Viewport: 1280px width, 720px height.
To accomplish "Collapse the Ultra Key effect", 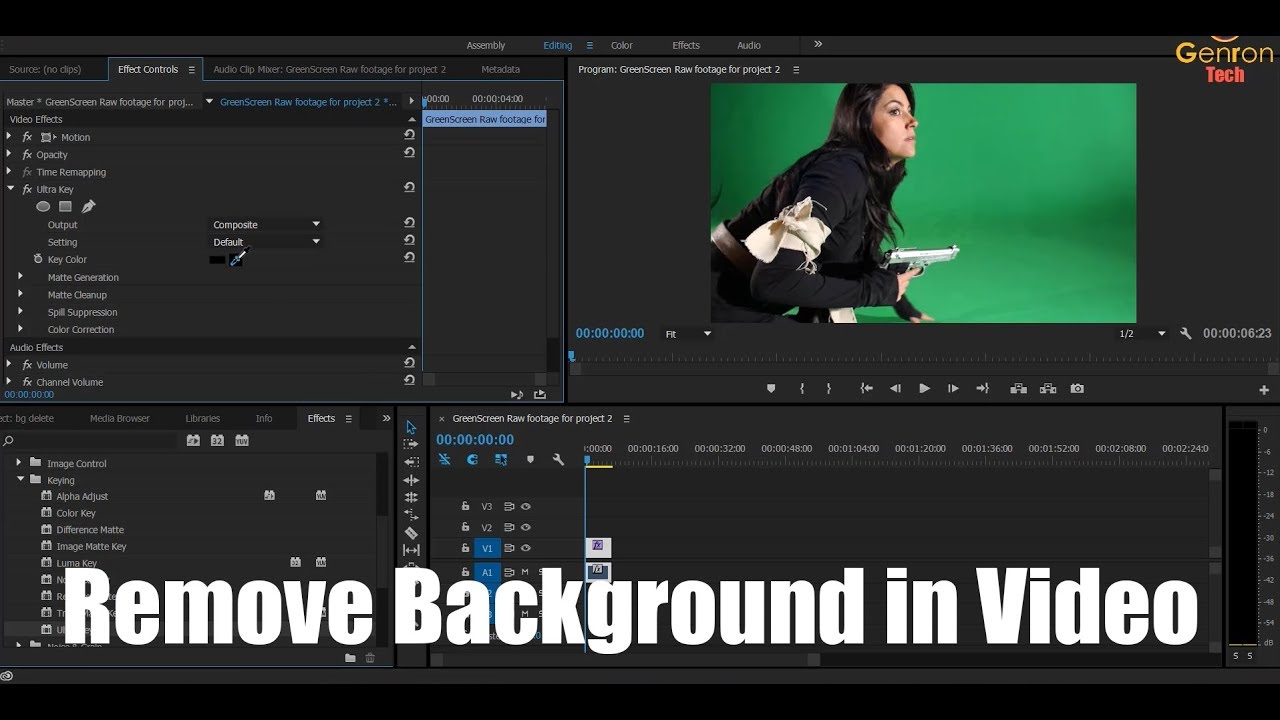I will tap(10, 188).
